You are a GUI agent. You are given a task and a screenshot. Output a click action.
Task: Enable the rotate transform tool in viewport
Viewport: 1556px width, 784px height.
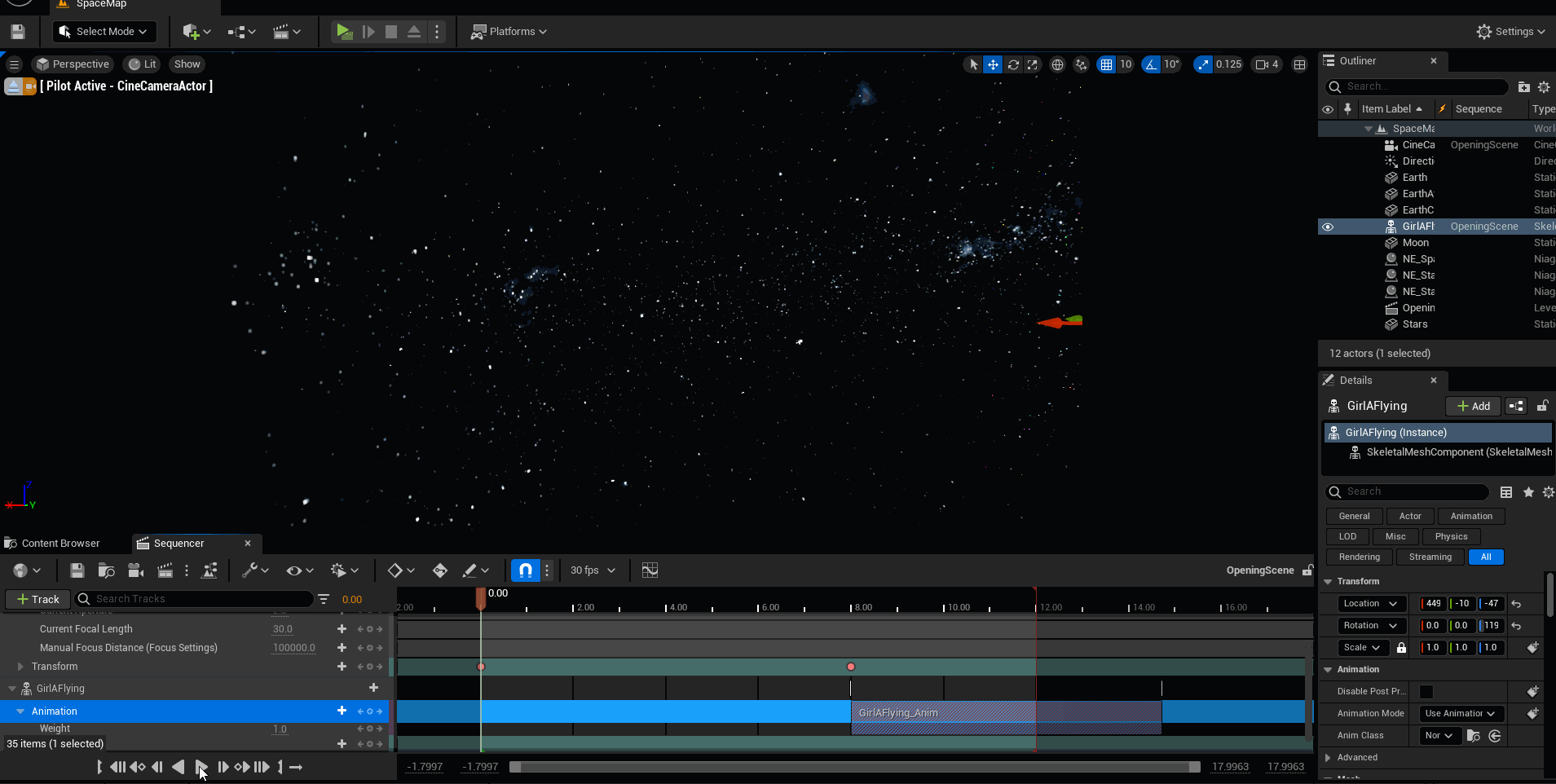click(1013, 64)
